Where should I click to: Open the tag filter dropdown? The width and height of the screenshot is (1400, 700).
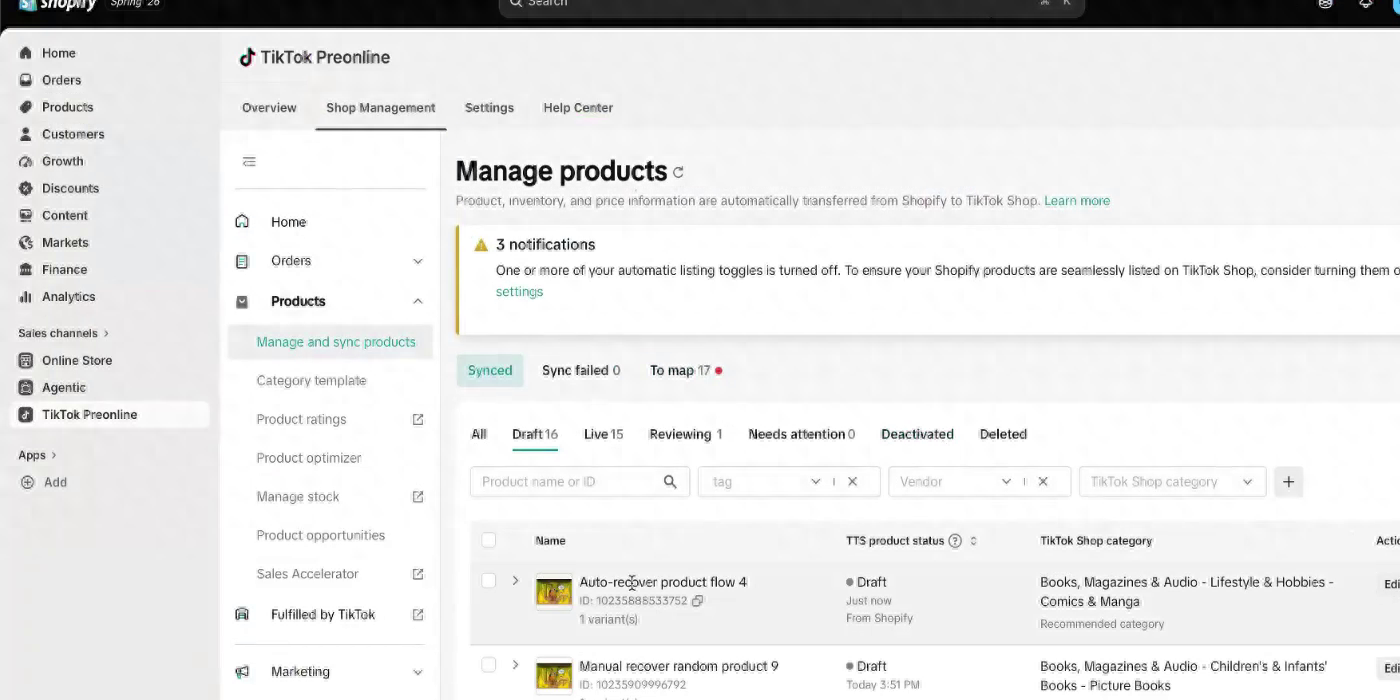point(815,482)
